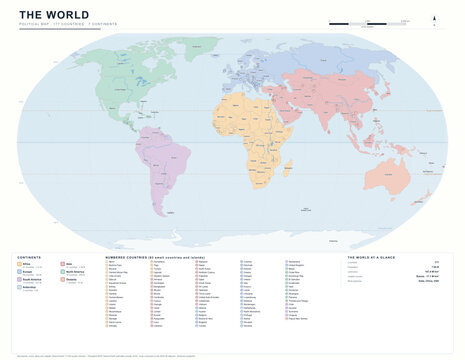The width and height of the screenshot is (465, 360).
Task: Click "Trinidad and Tobago" in numbered list
Action: pos(299,301)
